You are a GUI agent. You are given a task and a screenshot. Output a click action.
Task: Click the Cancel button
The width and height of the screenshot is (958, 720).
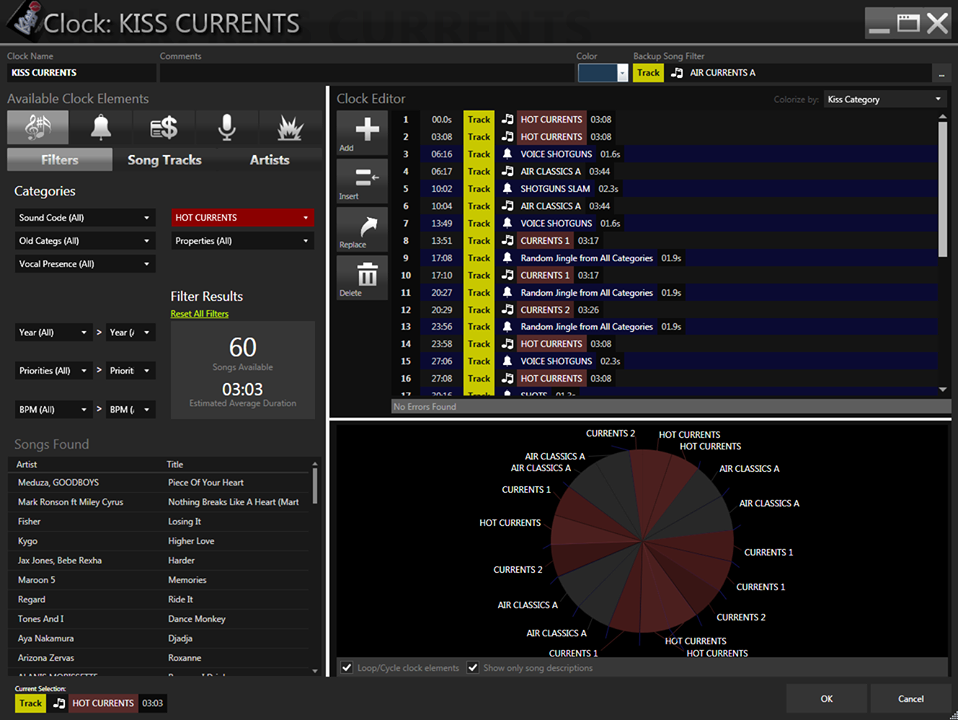(910, 699)
